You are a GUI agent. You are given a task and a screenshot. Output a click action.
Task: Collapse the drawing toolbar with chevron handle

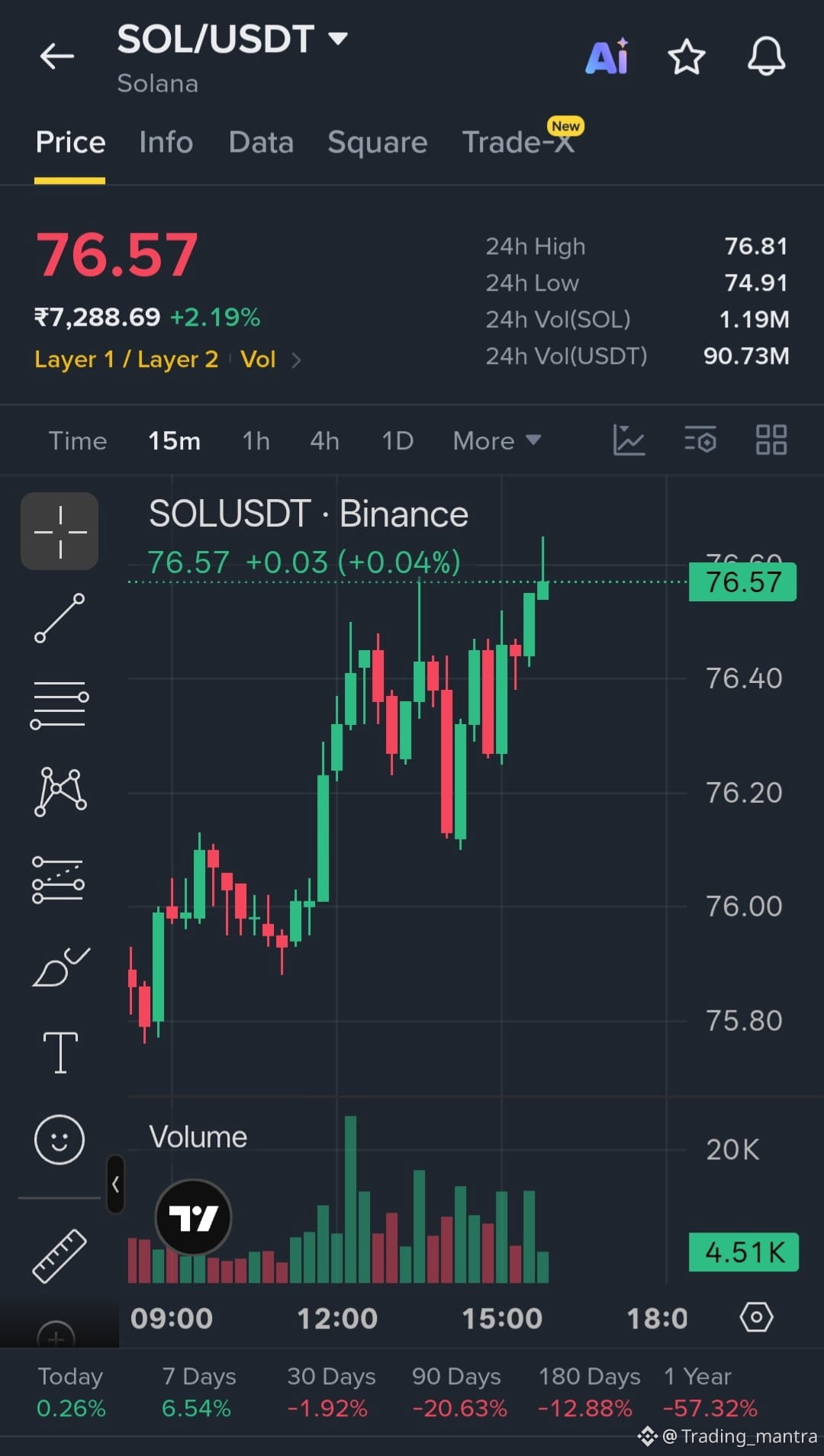coord(115,1184)
